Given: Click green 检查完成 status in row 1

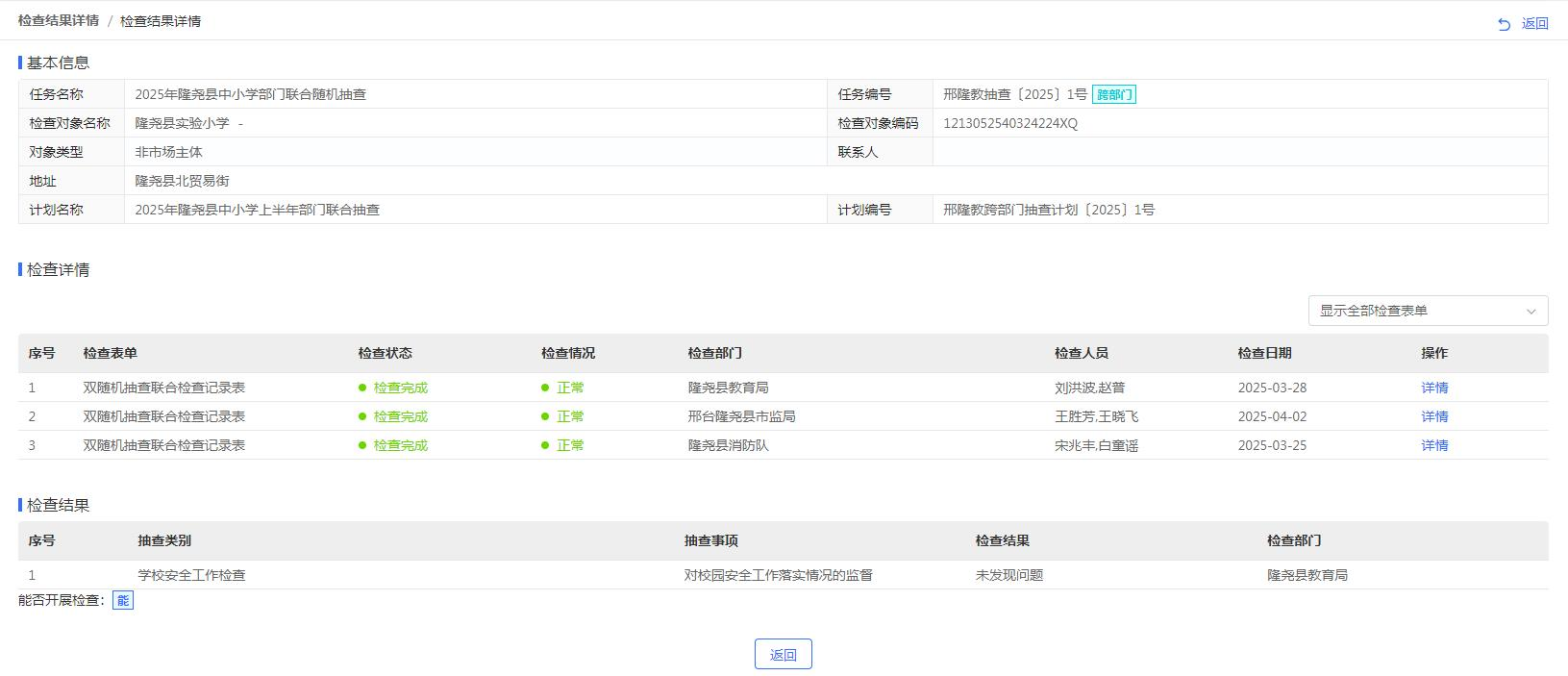Looking at the screenshot, I should point(400,388).
